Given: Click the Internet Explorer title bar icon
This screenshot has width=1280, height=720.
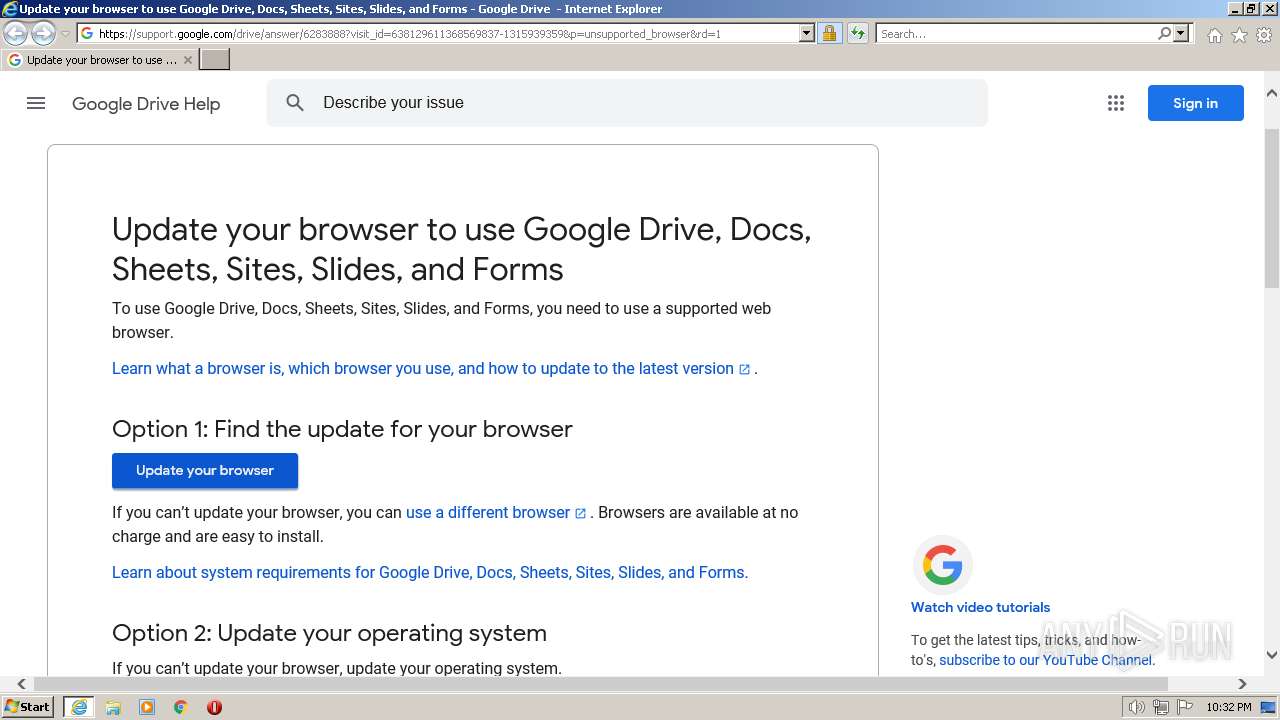Looking at the screenshot, I should (9, 9).
